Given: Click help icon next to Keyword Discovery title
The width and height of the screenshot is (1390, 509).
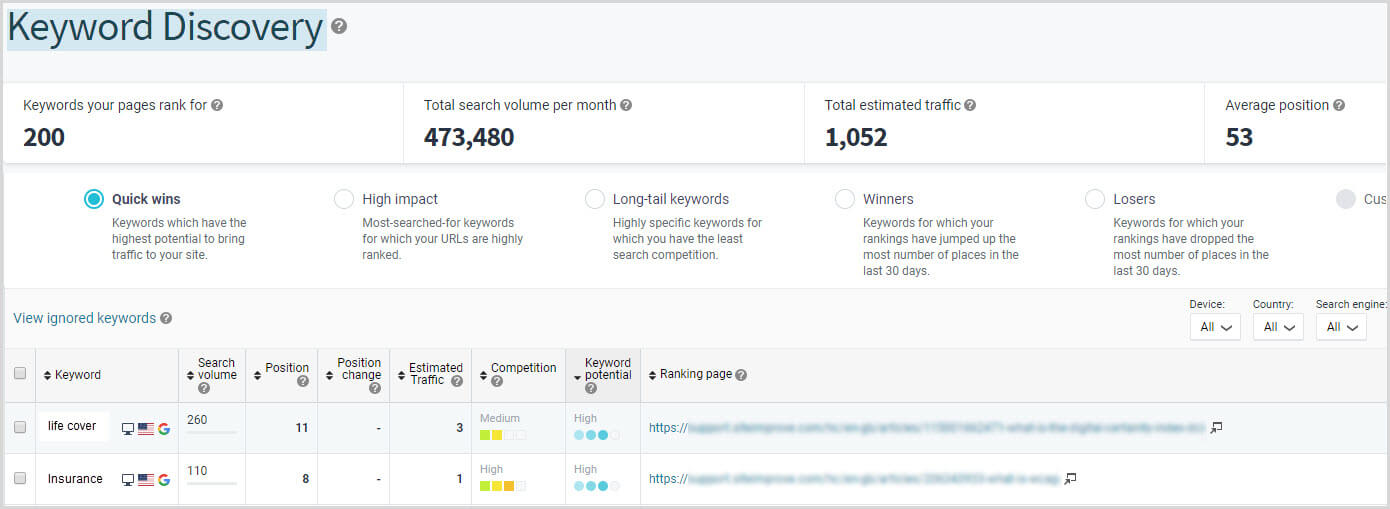Looking at the screenshot, I should point(339,27).
